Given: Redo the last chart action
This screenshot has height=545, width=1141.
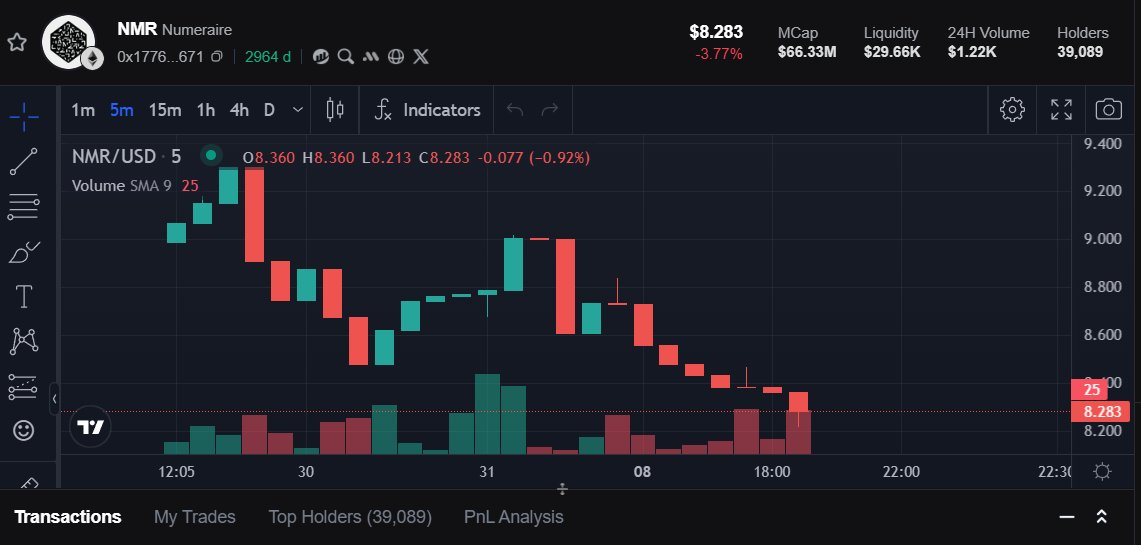Looking at the screenshot, I should 550,110.
